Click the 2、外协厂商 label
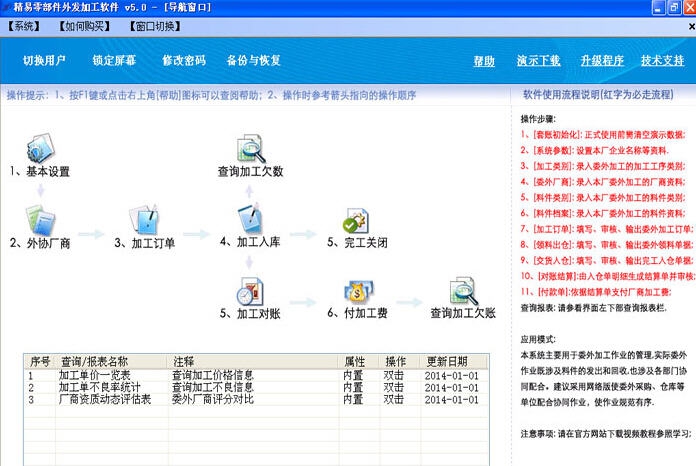The width and height of the screenshot is (696, 466). pos(40,243)
